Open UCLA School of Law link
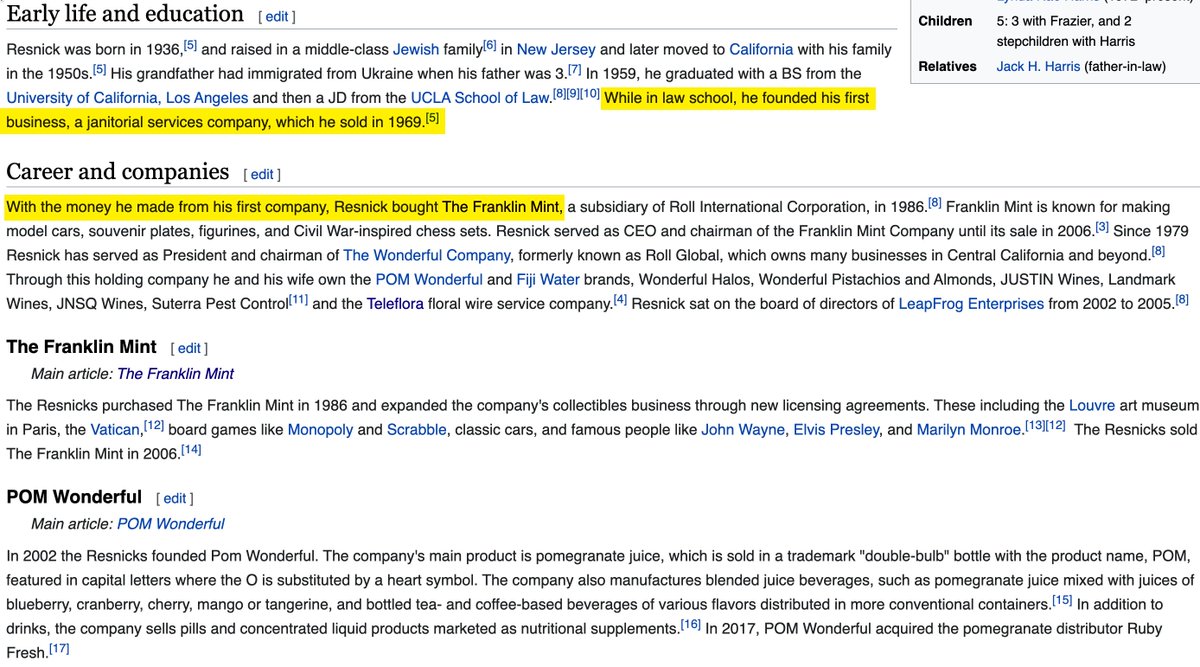This screenshot has width=1200, height=667. click(x=481, y=98)
